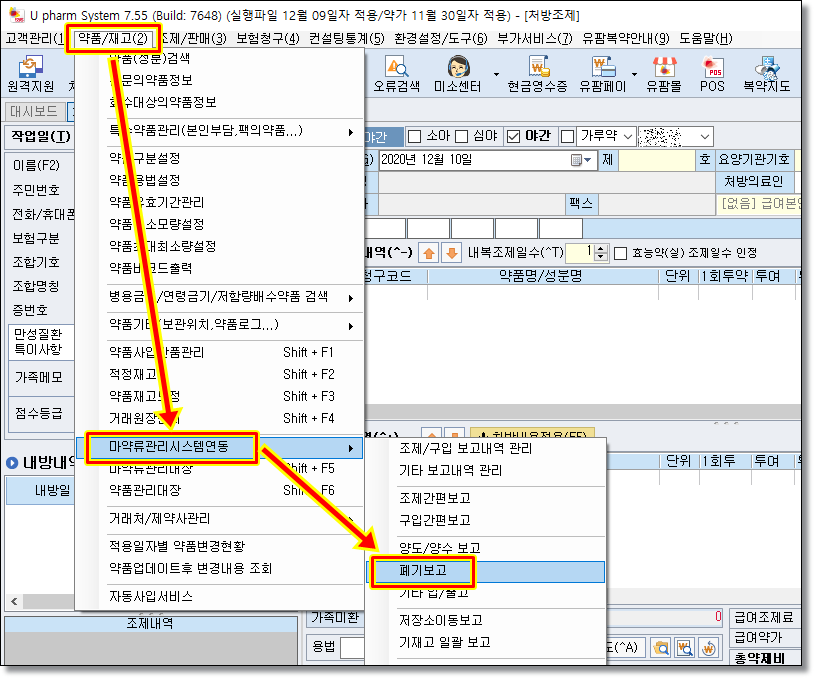Click the 원격지원 remote support icon
This screenshot has width=814, height=678.
(31, 75)
